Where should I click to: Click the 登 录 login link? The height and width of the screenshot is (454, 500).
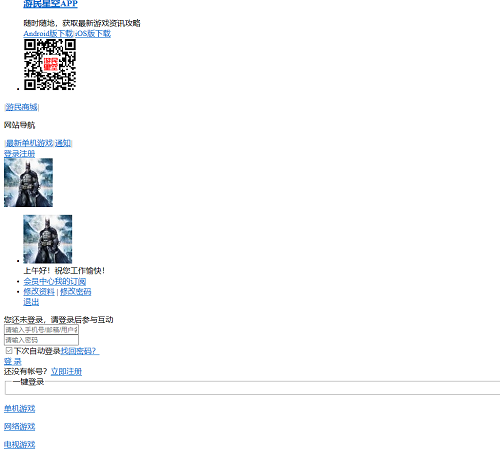click(x=13, y=361)
